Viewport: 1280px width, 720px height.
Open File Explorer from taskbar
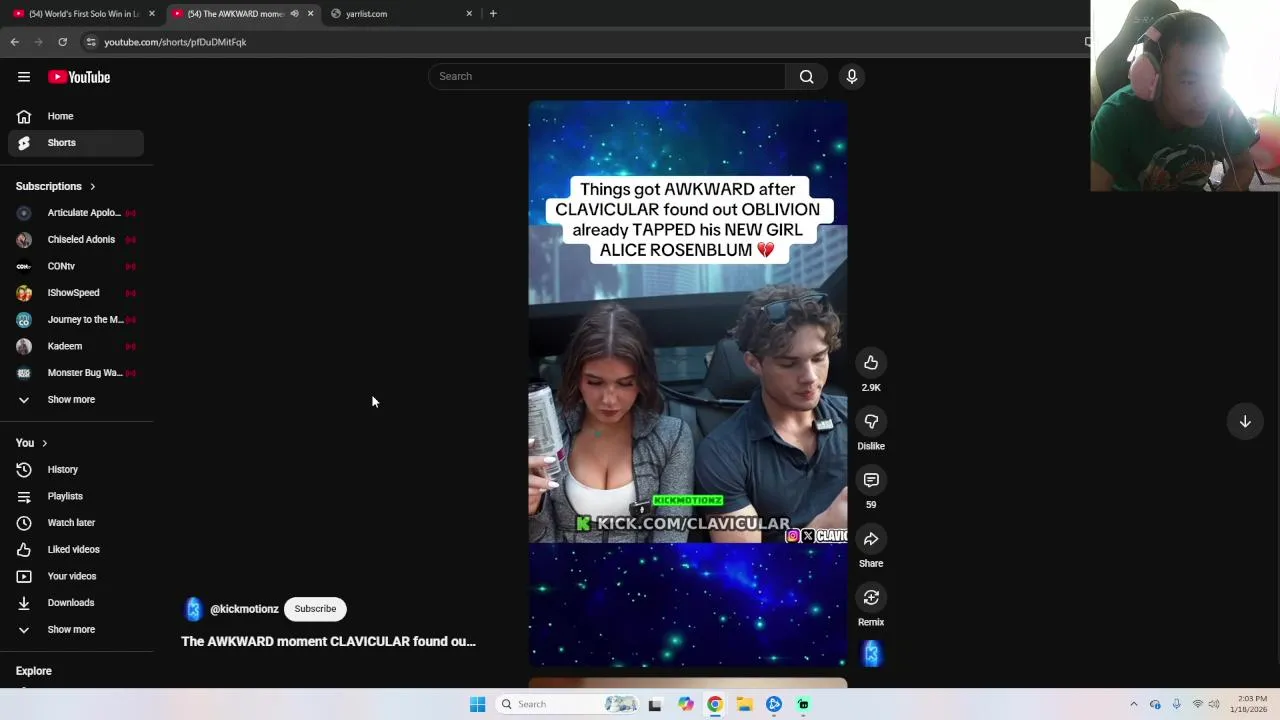tap(744, 704)
